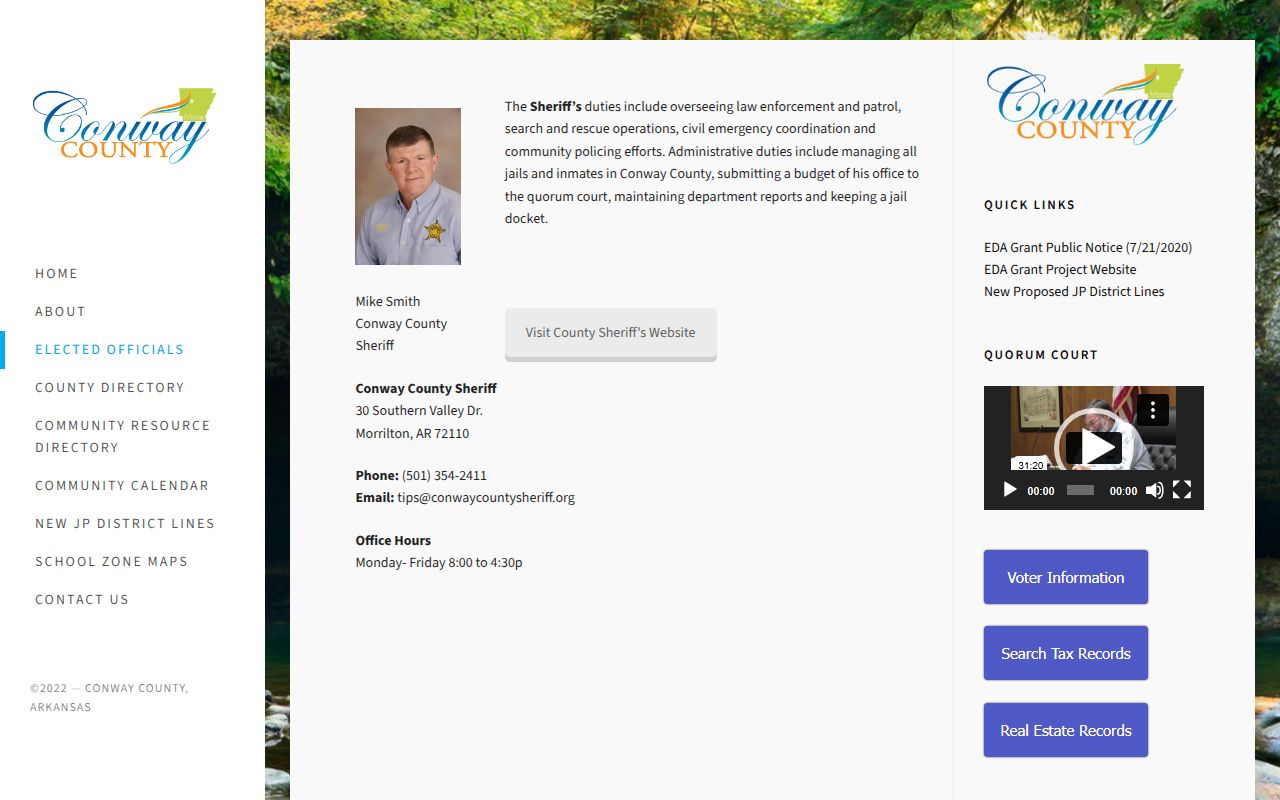The image size is (1280, 800).
Task: Open Real Estate Records
Action: (1065, 730)
